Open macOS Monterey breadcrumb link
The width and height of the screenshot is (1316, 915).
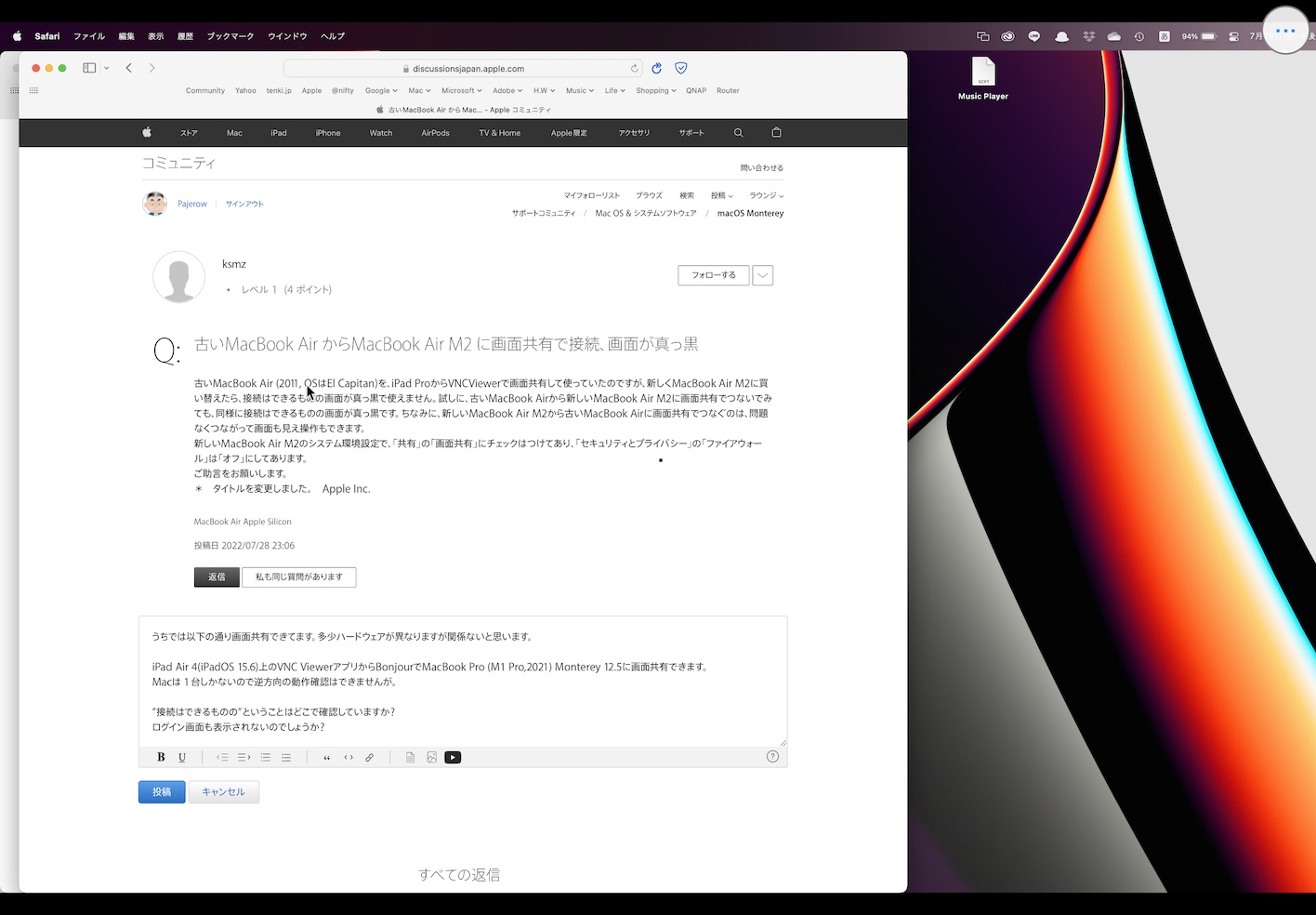point(750,213)
